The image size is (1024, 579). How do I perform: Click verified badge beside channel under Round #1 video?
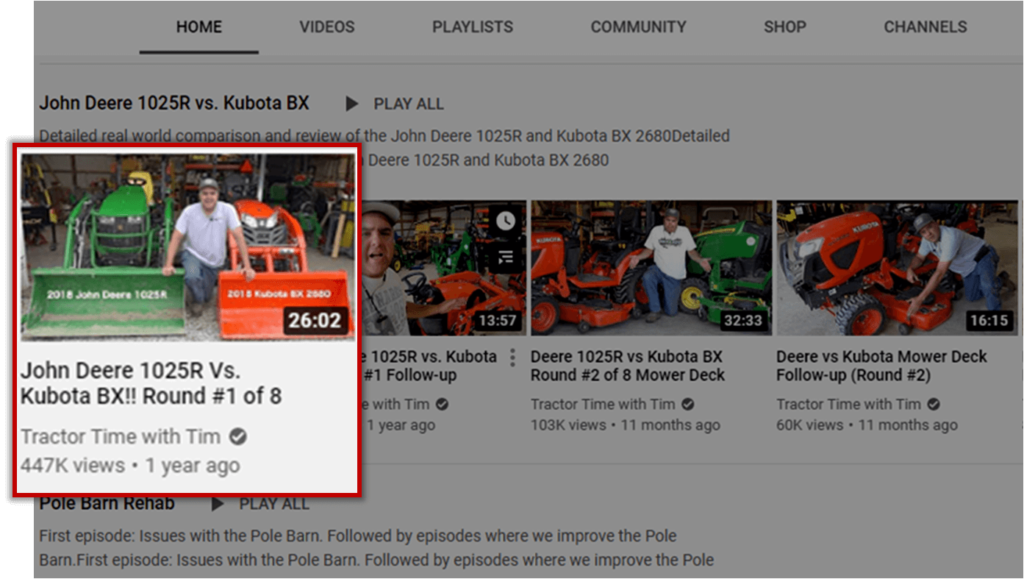[x=238, y=436]
